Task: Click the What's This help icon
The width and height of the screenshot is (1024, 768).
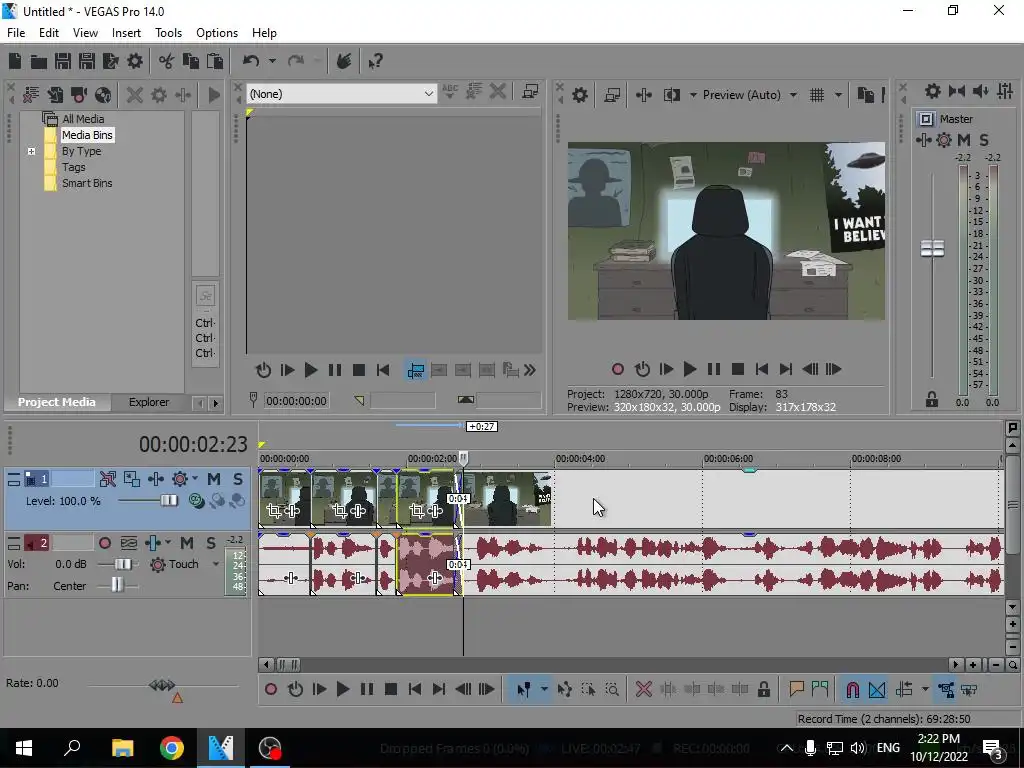Action: click(x=376, y=61)
